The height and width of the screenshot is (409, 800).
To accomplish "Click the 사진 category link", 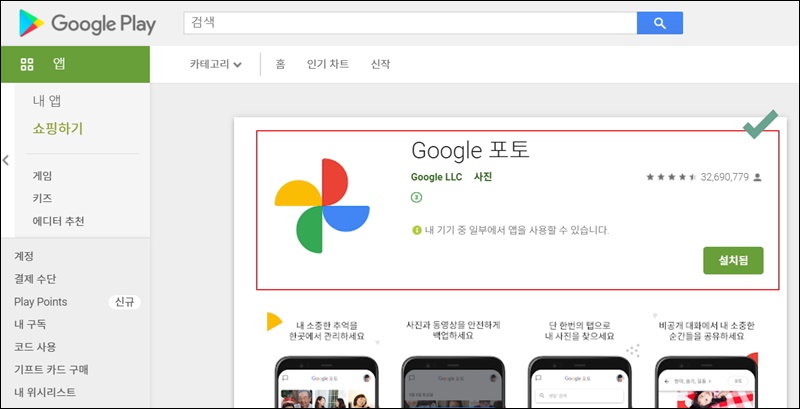I will (x=483, y=177).
